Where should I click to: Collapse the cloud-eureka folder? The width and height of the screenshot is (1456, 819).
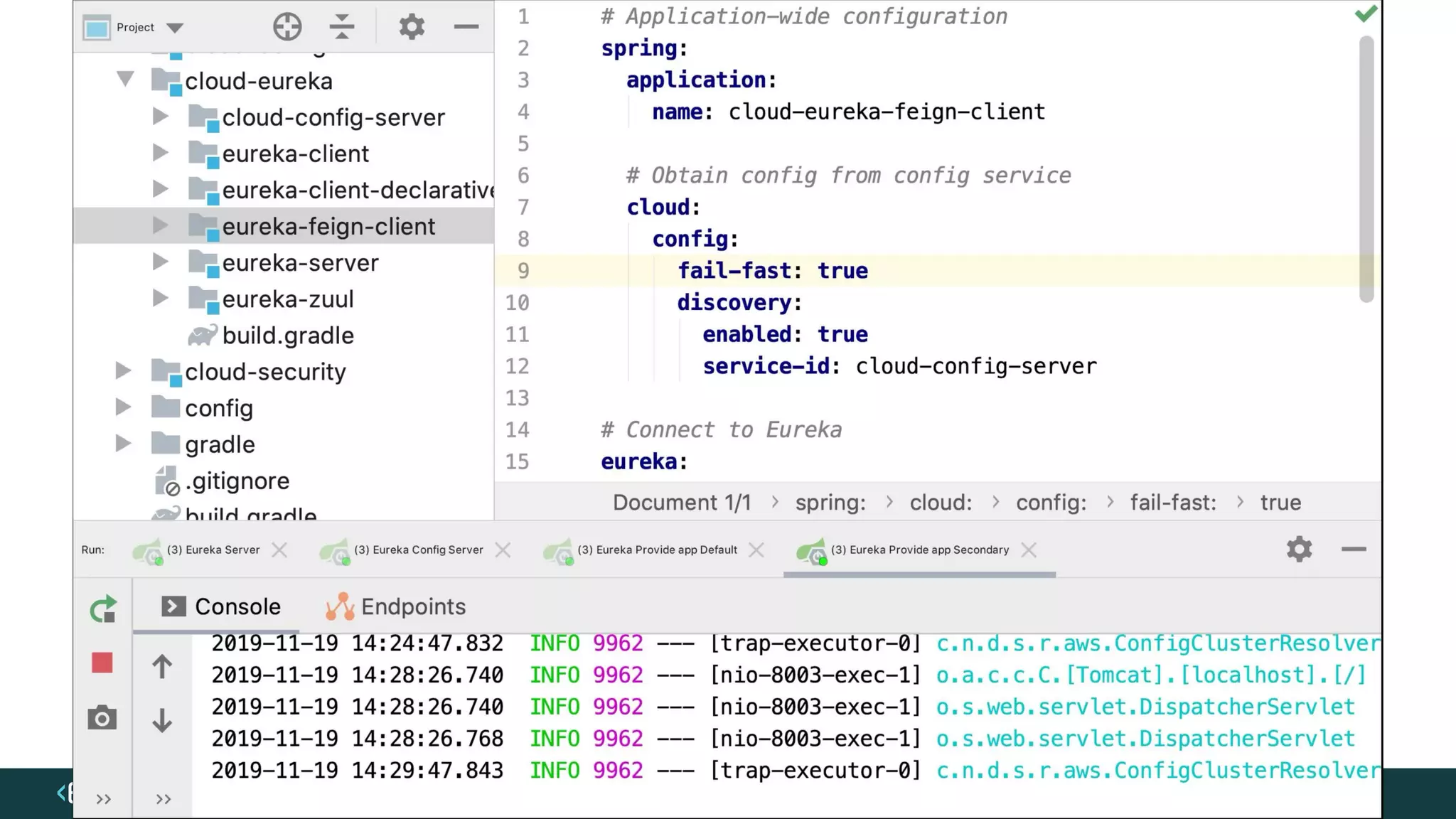coord(125,79)
